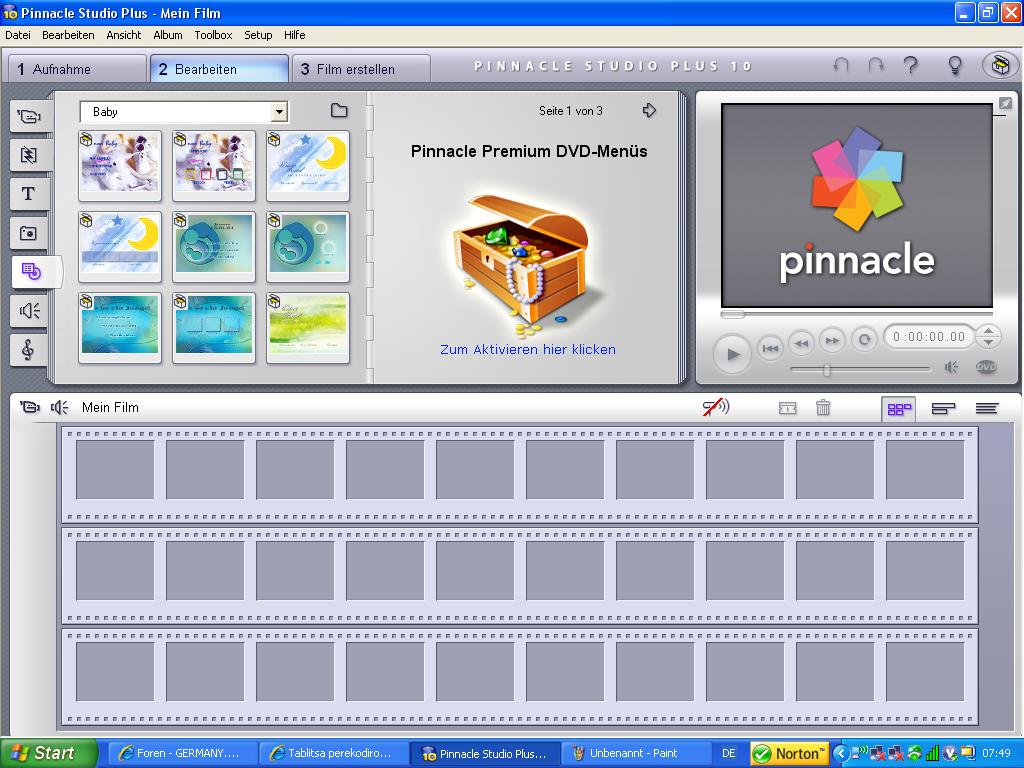This screenshot has width=1024, height=768.
Task: Mute the player audio
Action: pyautogui.click(x=952, y=368)
